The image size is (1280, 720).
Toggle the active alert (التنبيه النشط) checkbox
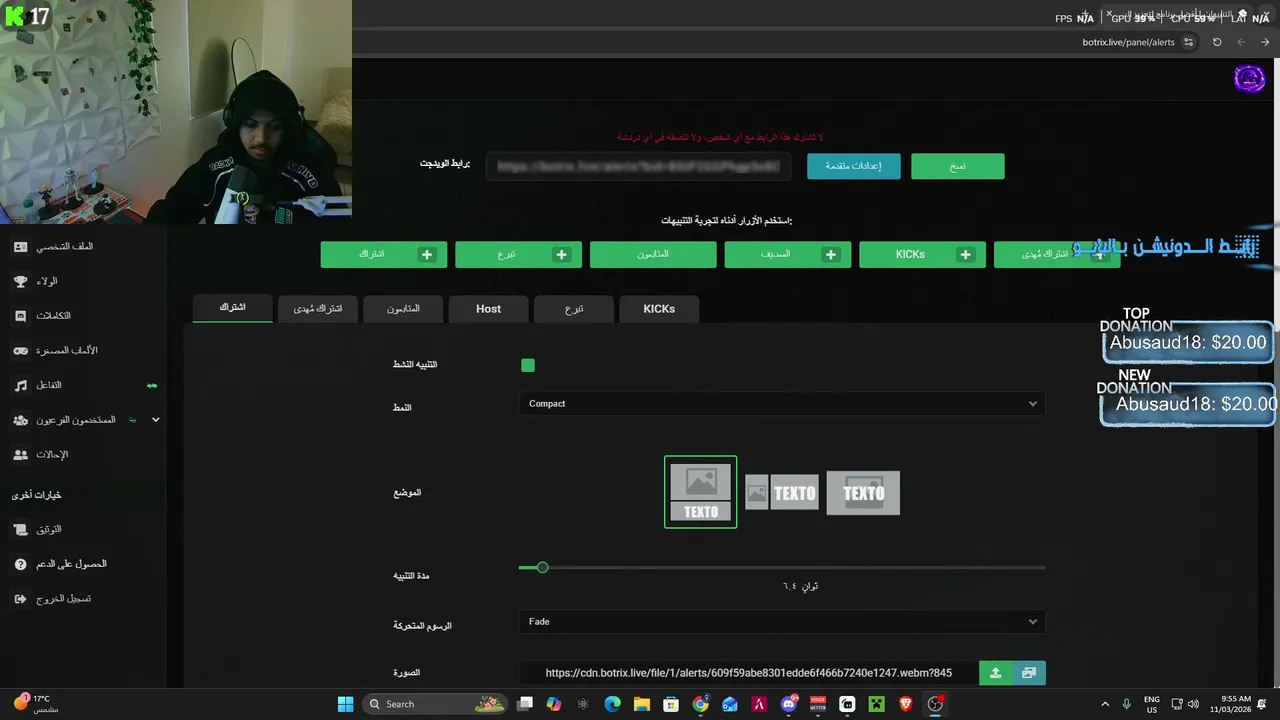pos(528,365)
